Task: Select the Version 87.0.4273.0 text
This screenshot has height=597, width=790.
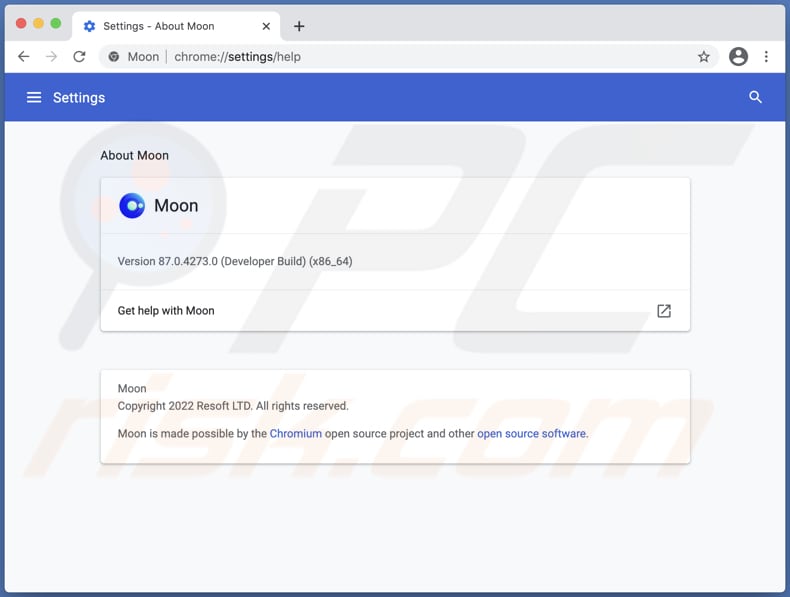Action: [x=235, y=261]
